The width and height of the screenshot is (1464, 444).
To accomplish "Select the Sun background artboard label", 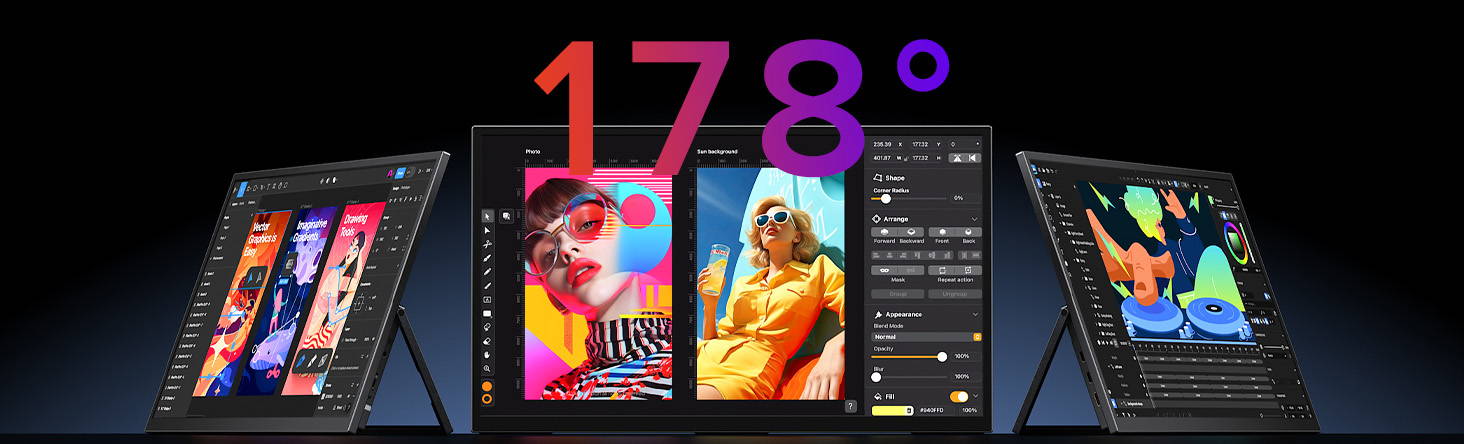I will [717, 152].
